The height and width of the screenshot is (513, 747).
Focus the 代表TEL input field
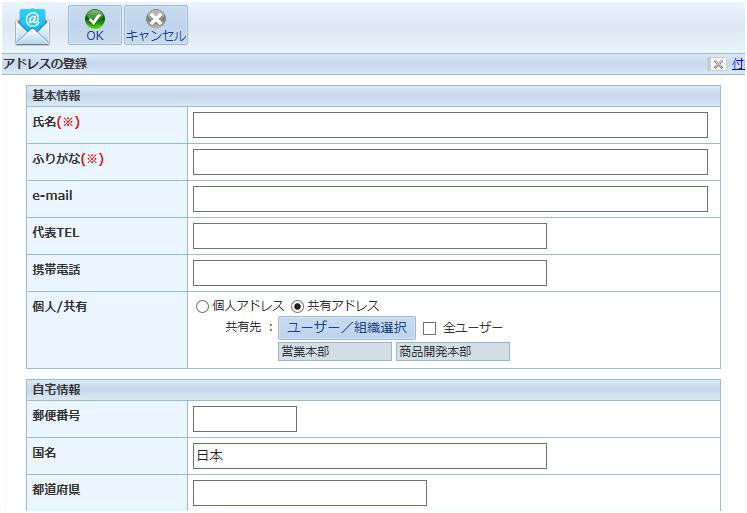click(x=369, y=236)
